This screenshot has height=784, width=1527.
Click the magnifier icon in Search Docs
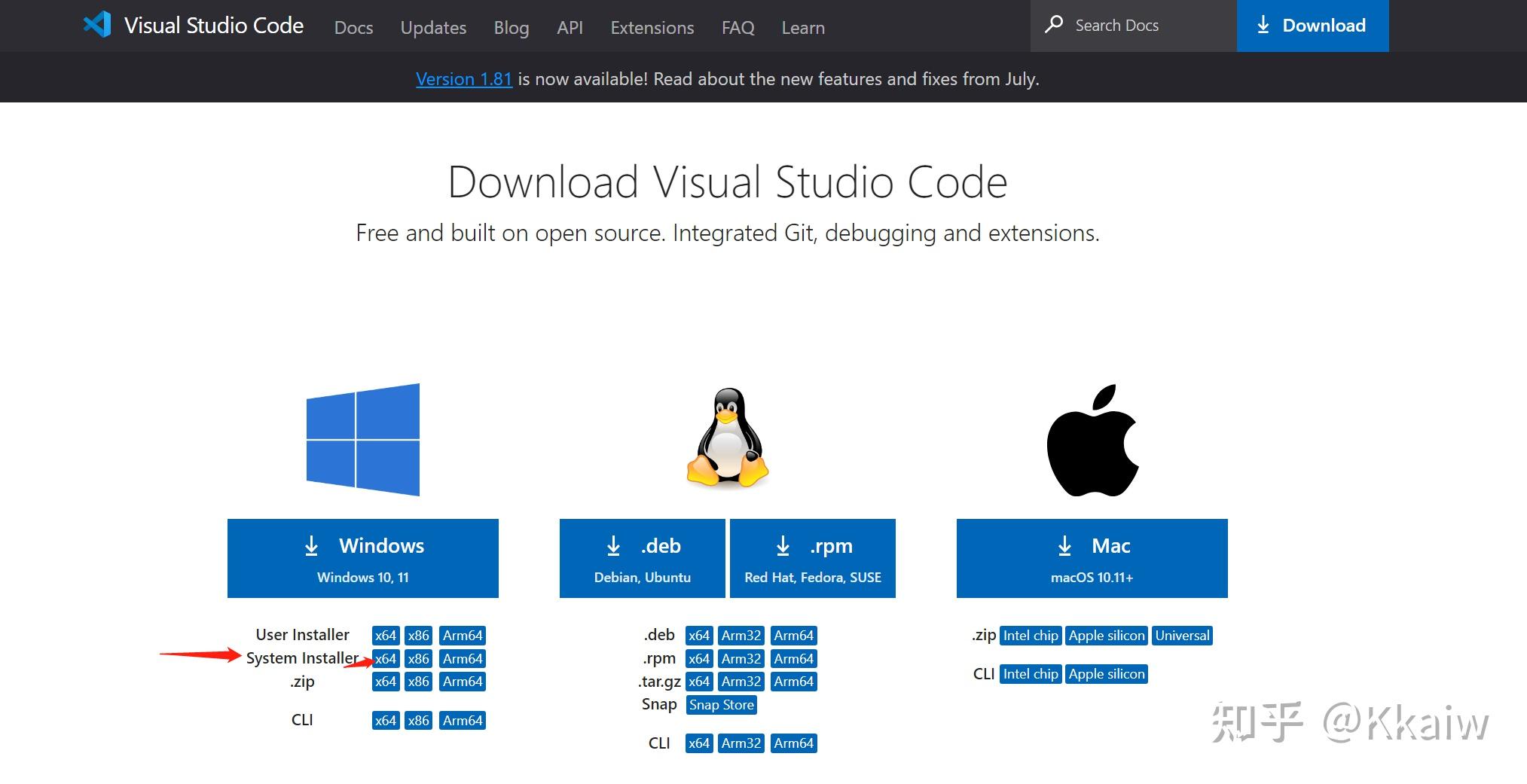coord(1055,25)
